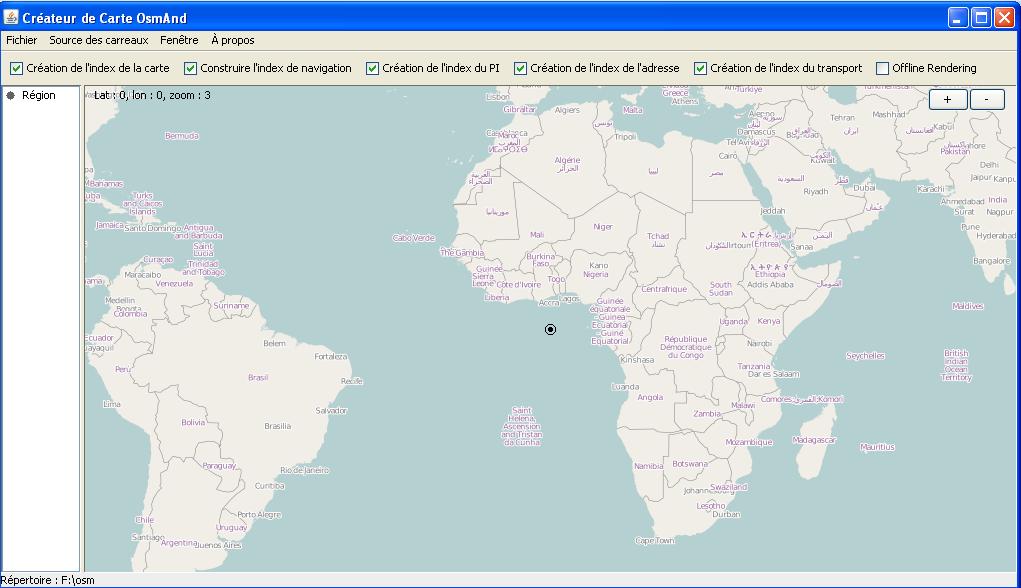This screenshot has height=588, width=1021.
Task: Click the Java icon in the title bar
Action: (x=11, y=17)
